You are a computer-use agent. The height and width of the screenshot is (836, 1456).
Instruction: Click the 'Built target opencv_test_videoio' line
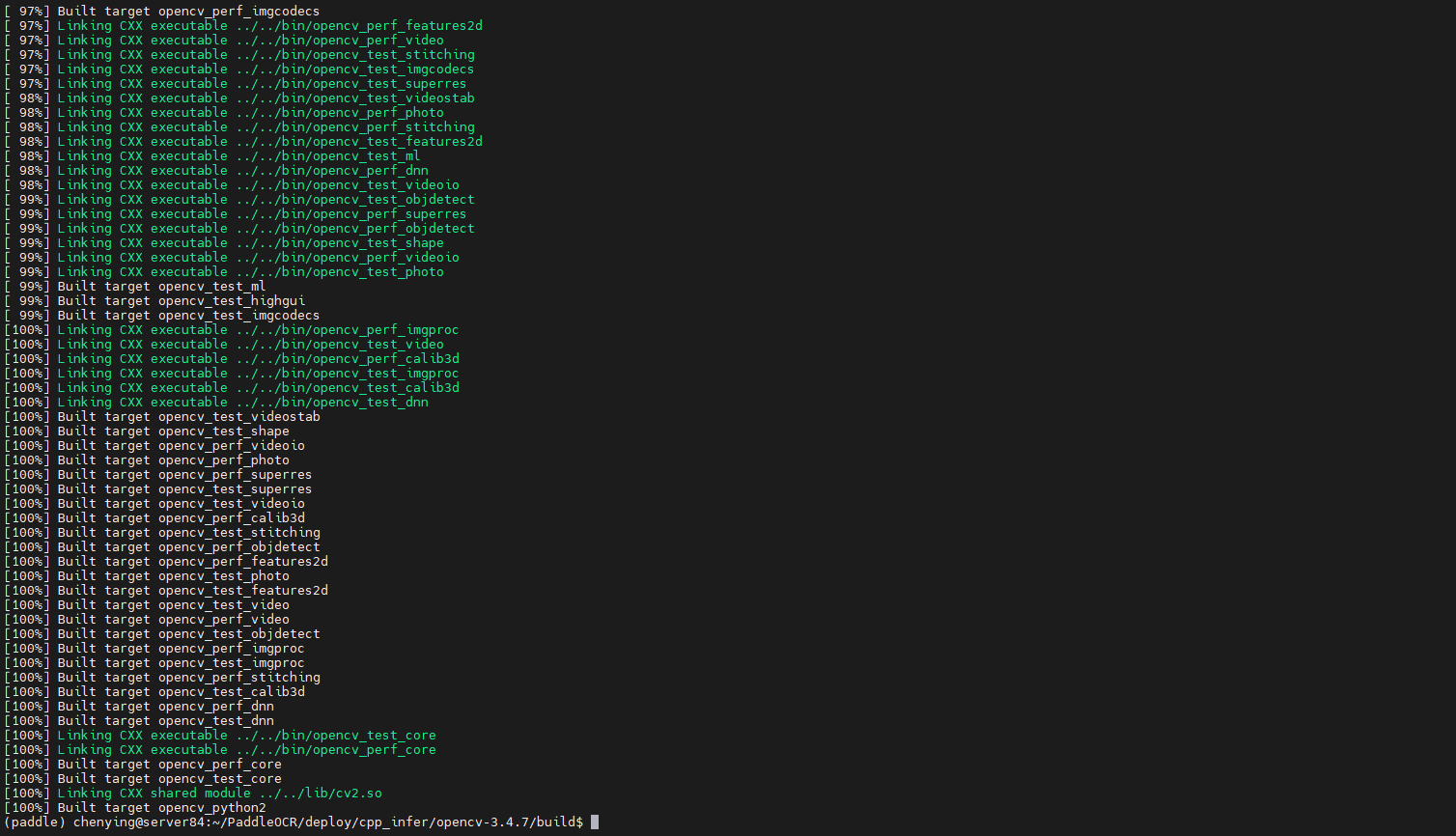[154, 504]
